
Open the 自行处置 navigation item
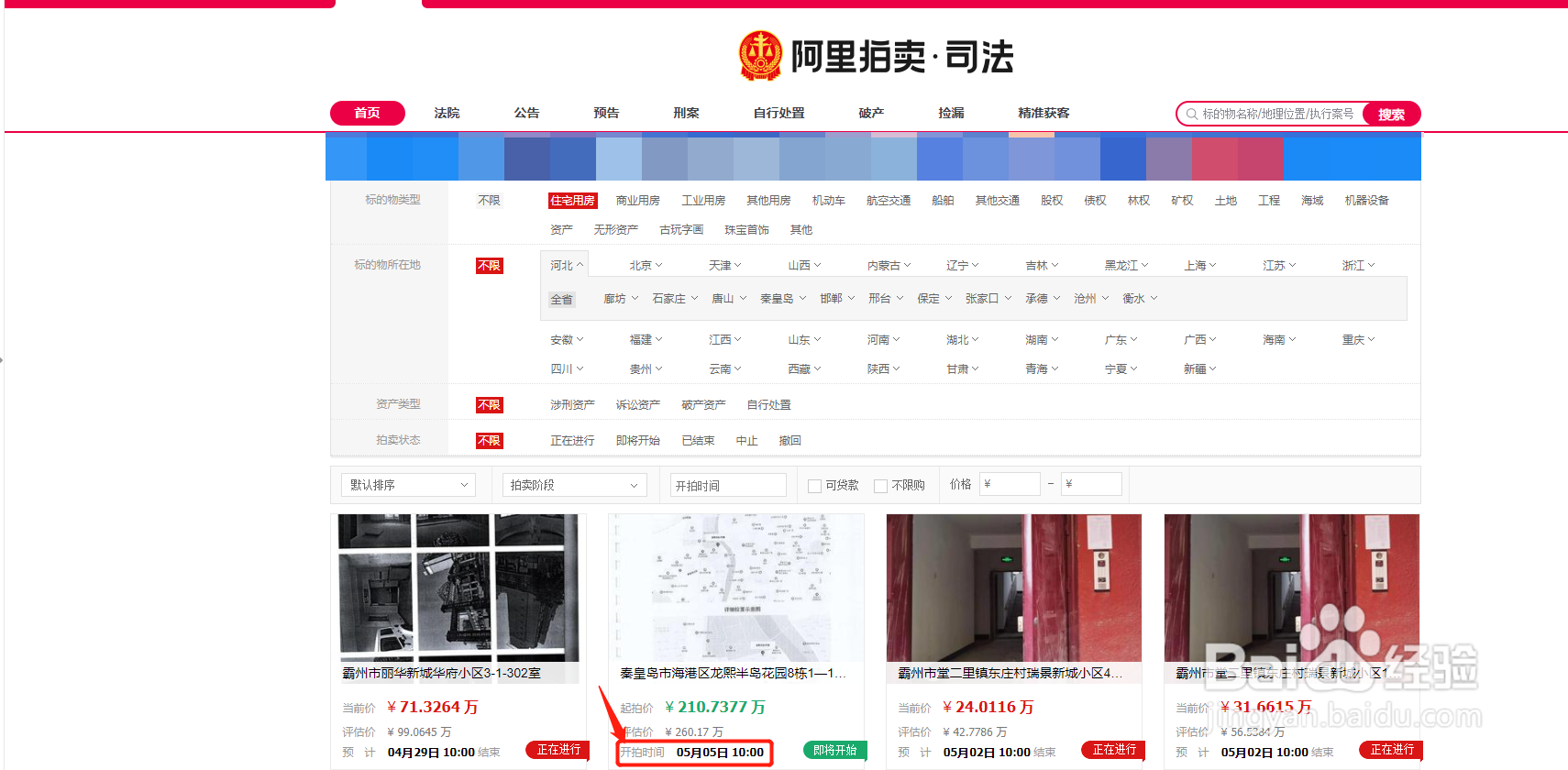tap(778, 113)
